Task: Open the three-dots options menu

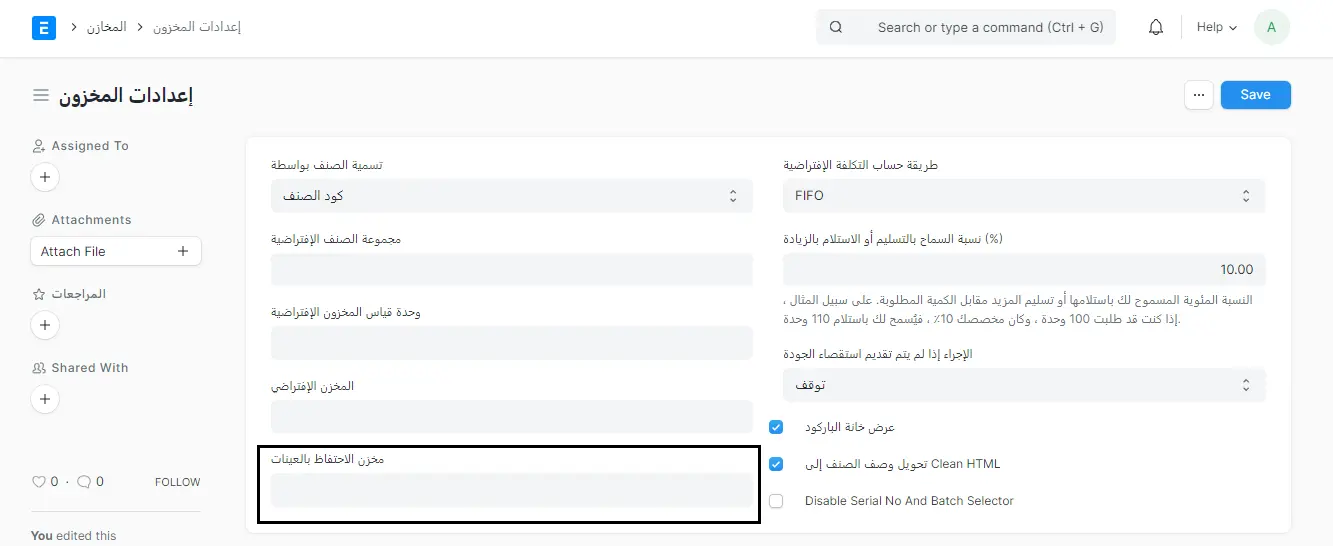Action: (x=1199, y=95)
